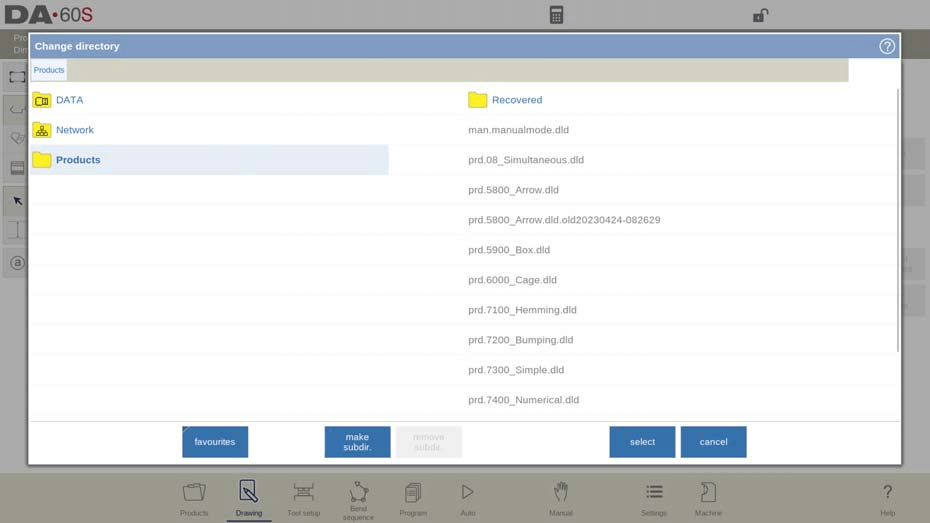Screen dimensions: 930x523
Task: Open the calculator icon in top bar
Action: pyautogui.click(x=556, y=15)
